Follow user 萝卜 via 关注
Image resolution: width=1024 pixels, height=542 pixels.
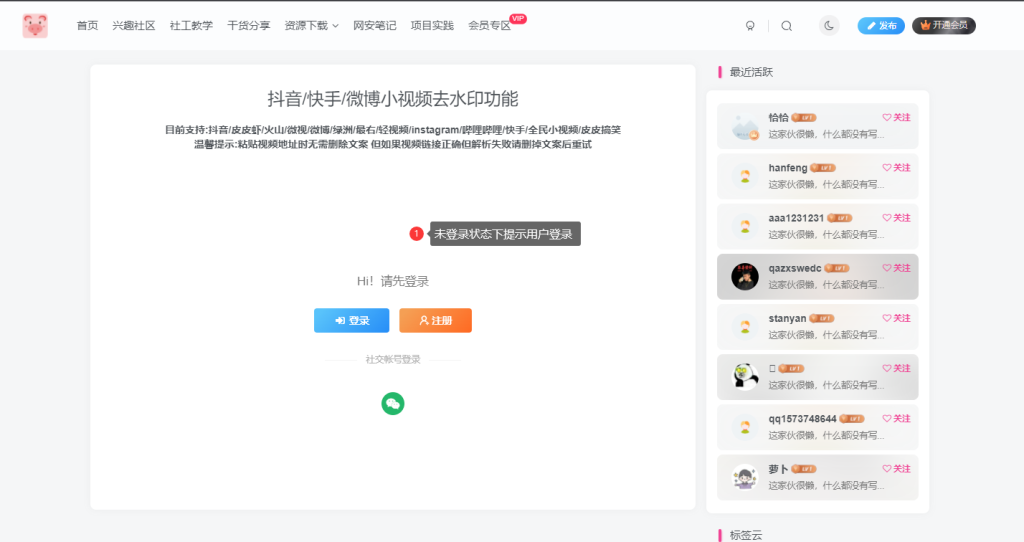pos(897,469)
